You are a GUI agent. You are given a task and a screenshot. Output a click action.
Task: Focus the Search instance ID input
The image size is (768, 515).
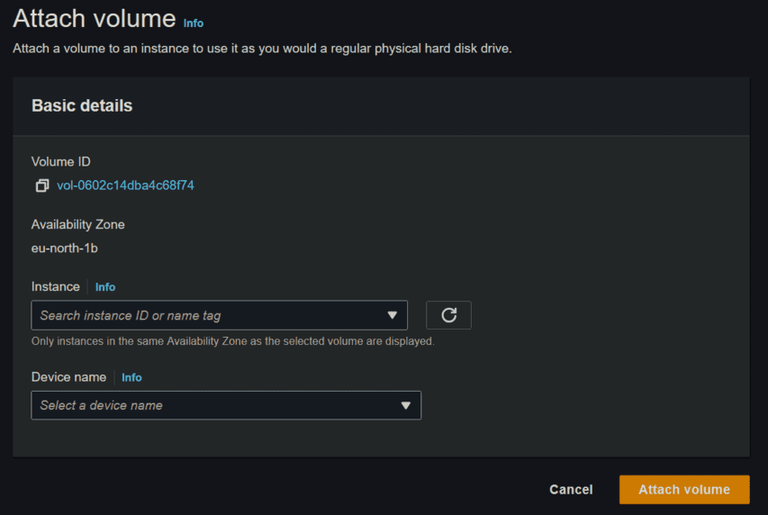click(200, 316)
